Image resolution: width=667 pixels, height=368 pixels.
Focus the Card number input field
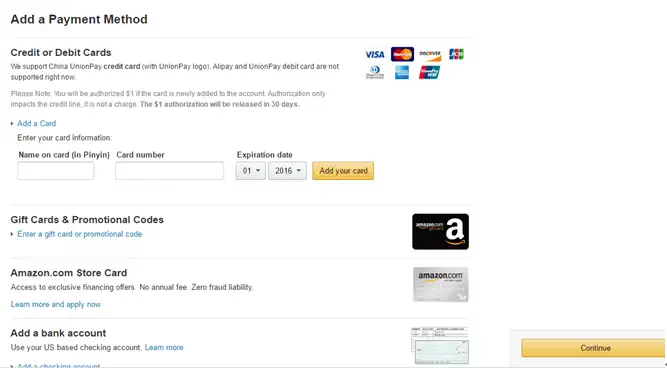169,171
